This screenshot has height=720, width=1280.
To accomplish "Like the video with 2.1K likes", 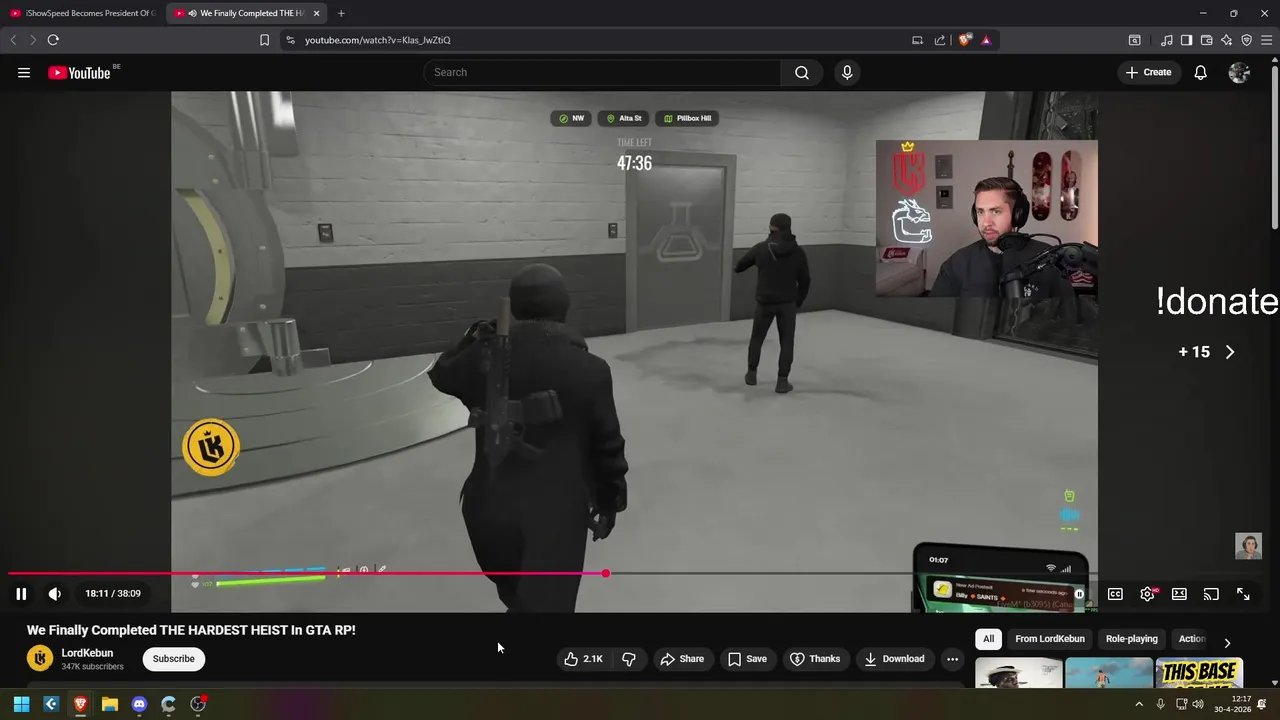I will (x=583, y=659).
